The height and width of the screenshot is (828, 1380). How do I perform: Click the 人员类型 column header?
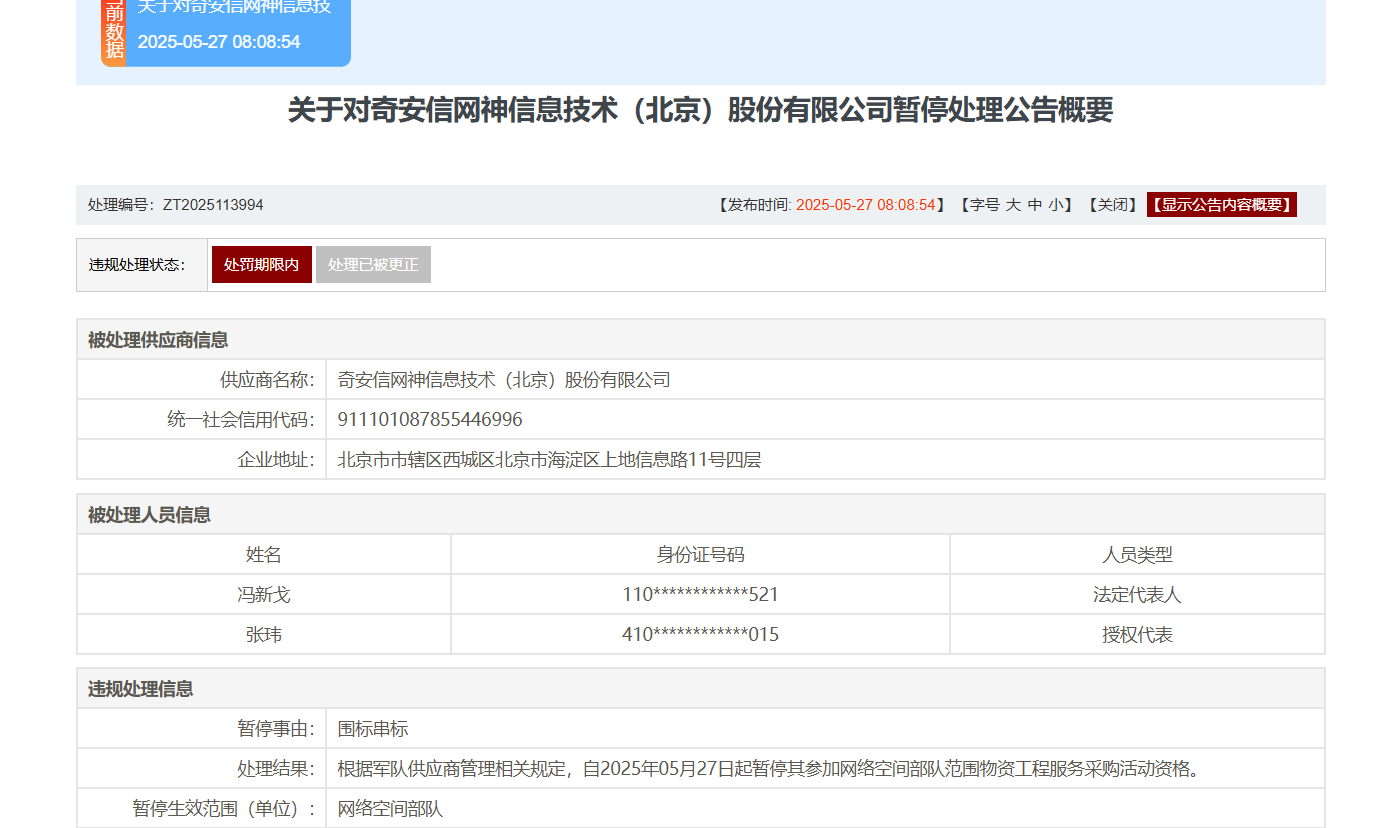pos(1137,554)
